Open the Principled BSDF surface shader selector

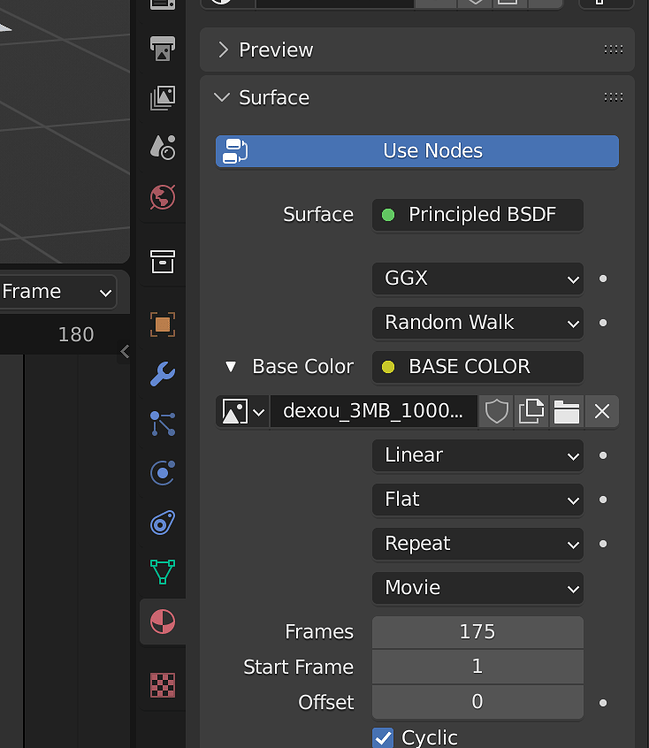(478, 215)
